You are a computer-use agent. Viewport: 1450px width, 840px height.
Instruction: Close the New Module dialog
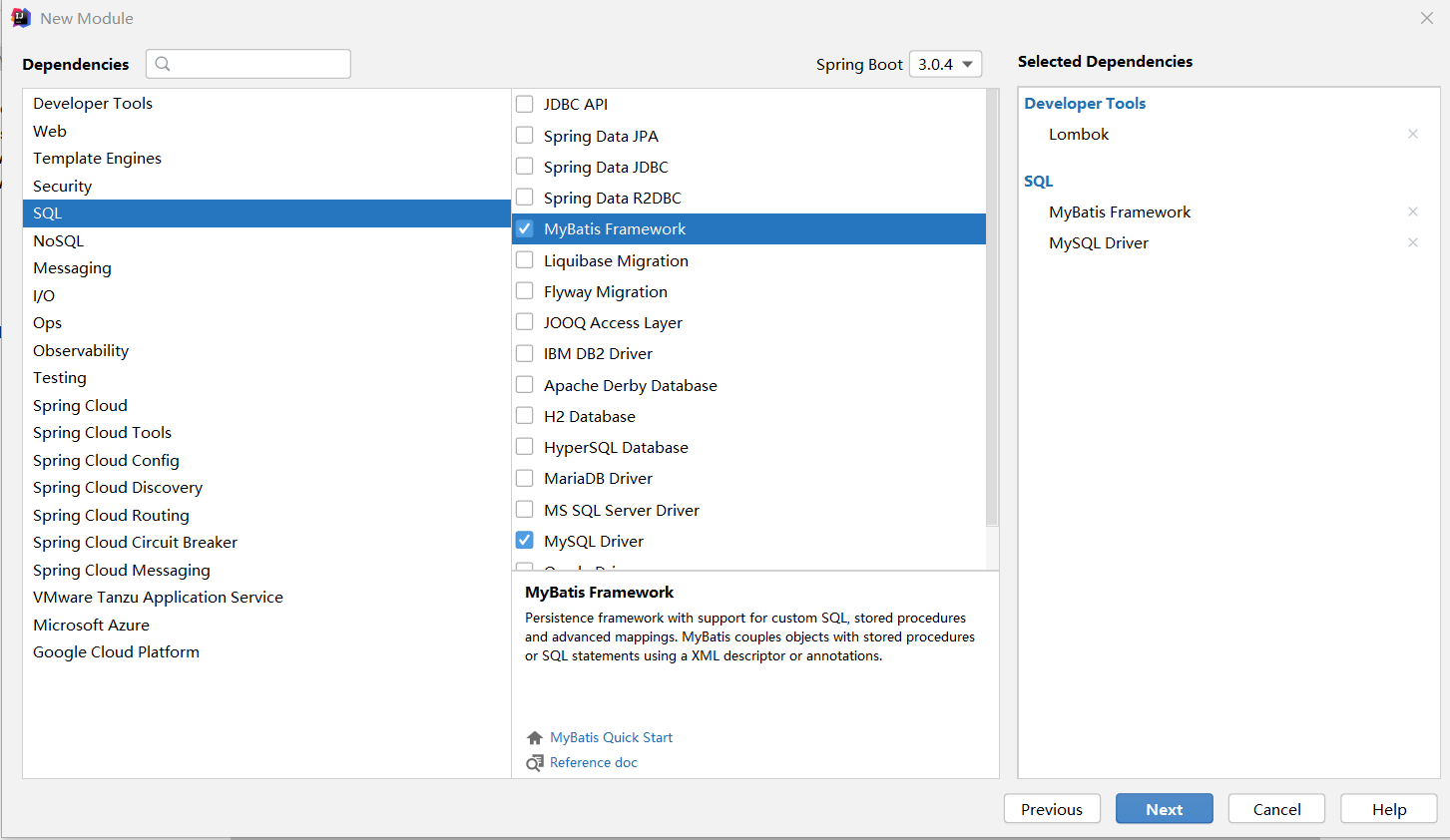(1426, 18)
